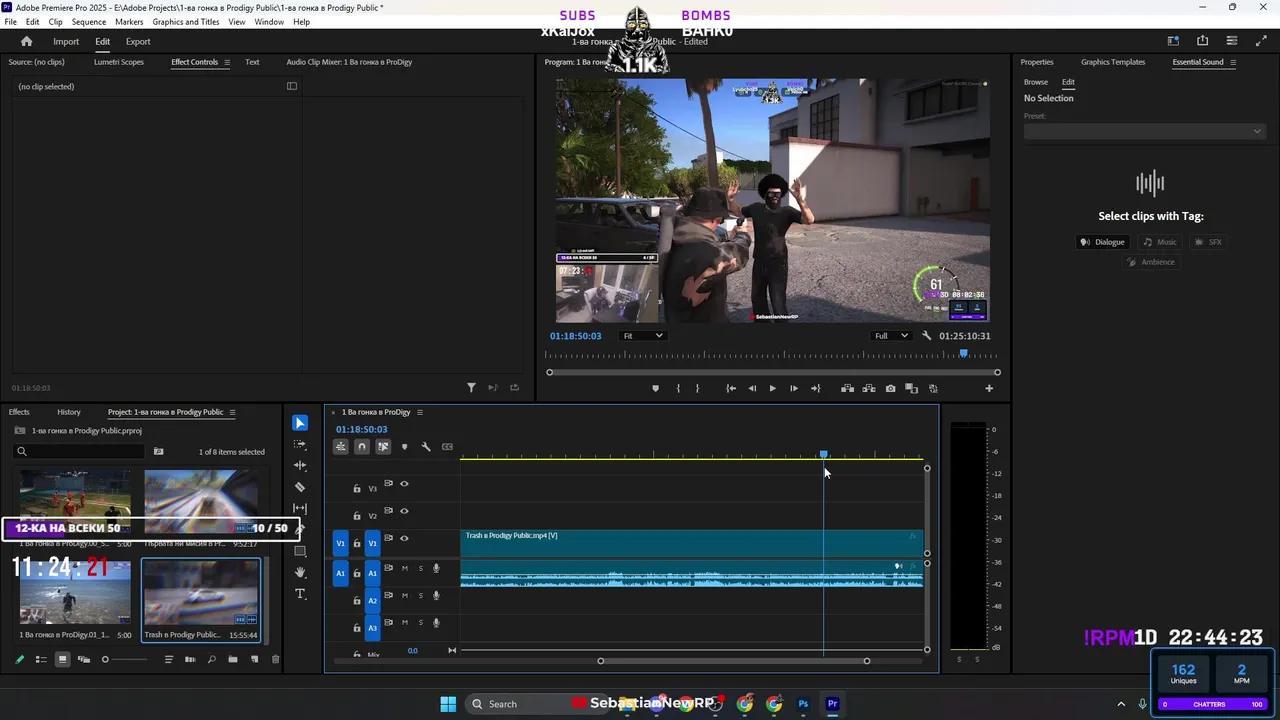Toggle V2 track output eye
This screenshot has width=1280, height=720.
point(404,511)
